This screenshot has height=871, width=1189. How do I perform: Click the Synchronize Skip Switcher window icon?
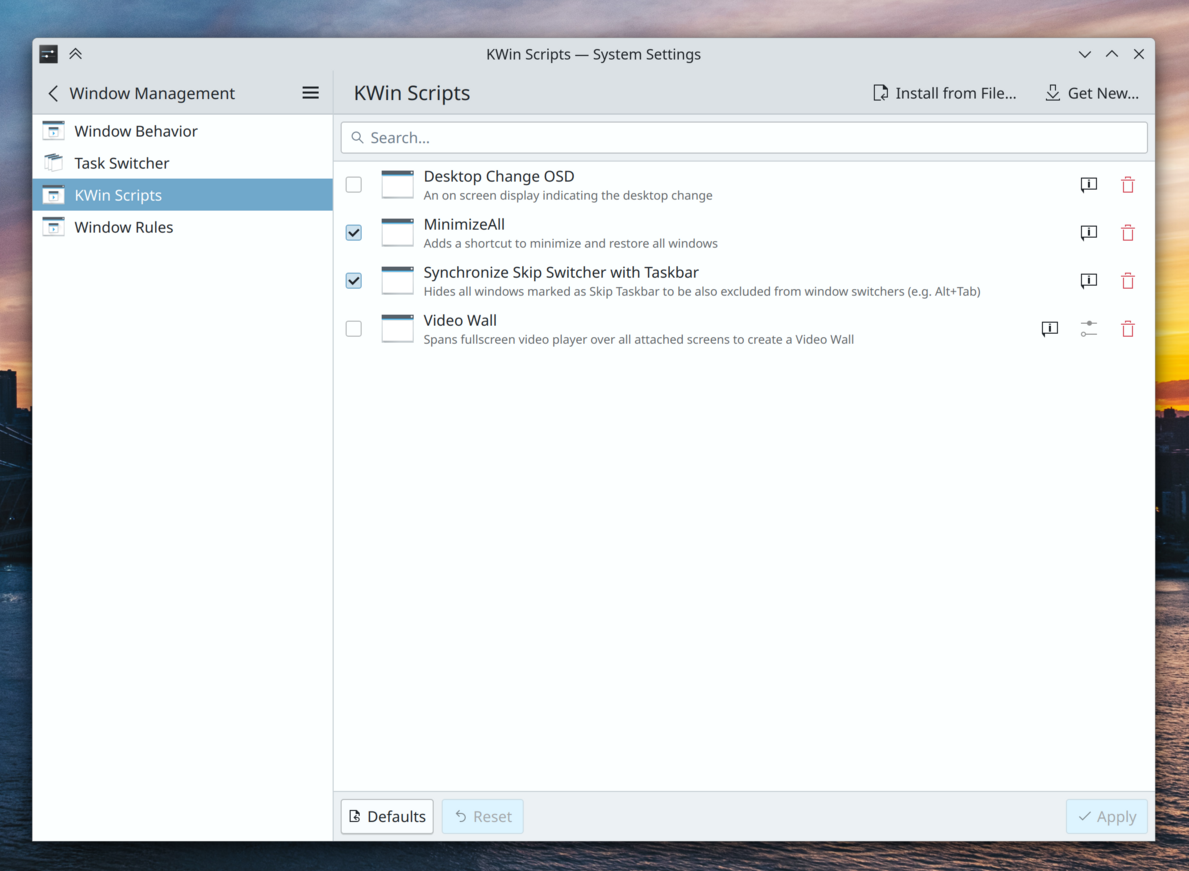pyautogui.click(x=397, y=280)
